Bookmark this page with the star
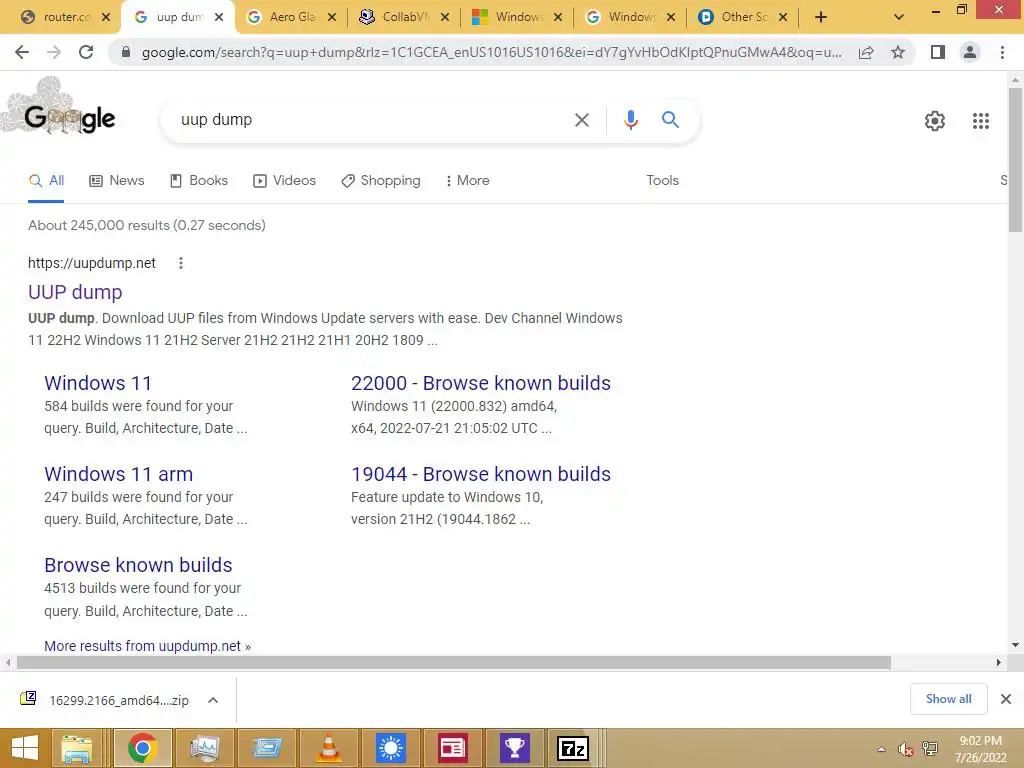 [898, 52]
